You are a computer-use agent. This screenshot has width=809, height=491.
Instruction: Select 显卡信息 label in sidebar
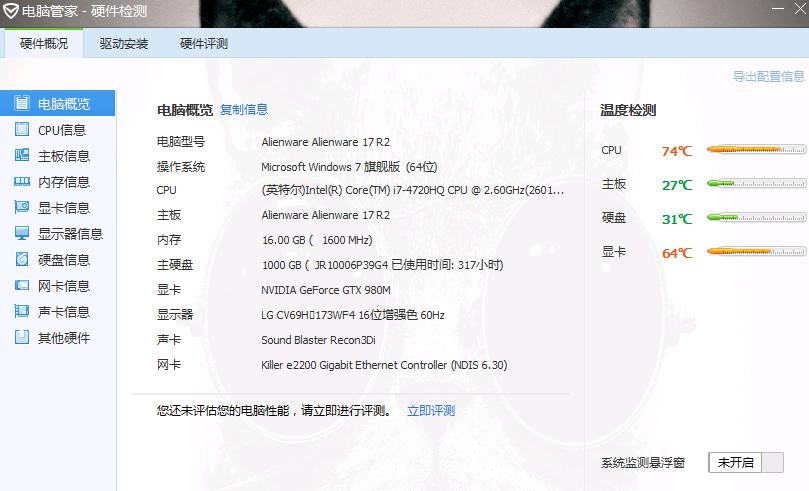click(64, 208)
